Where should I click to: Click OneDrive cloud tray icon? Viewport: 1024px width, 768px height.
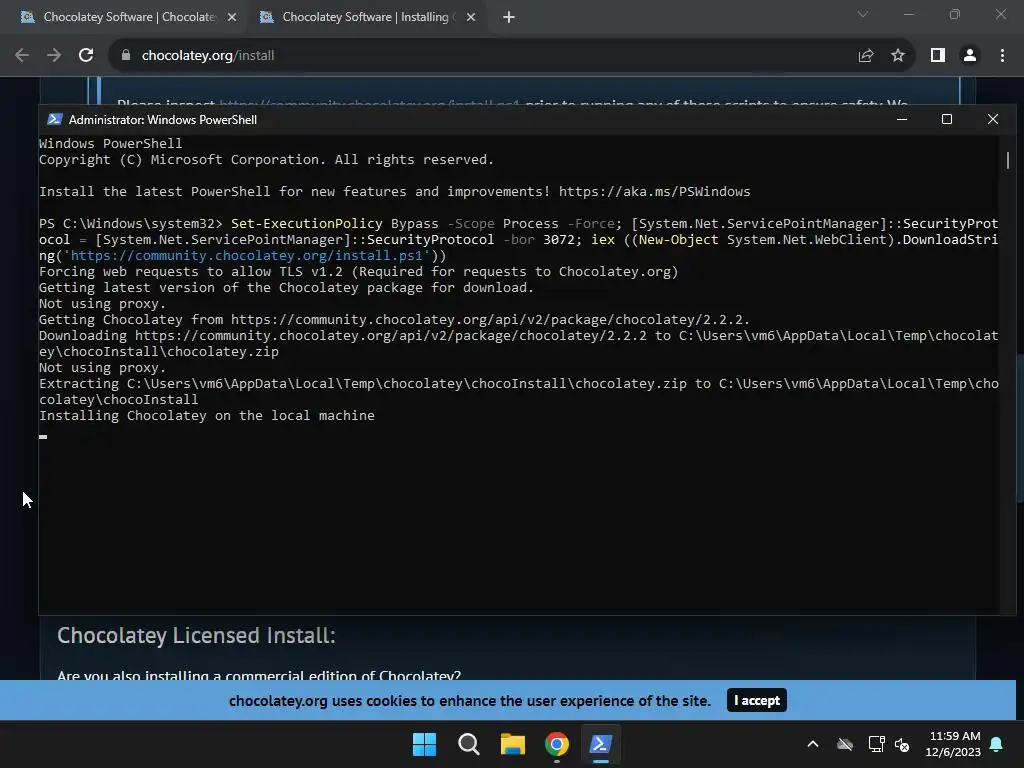(845, 744)
